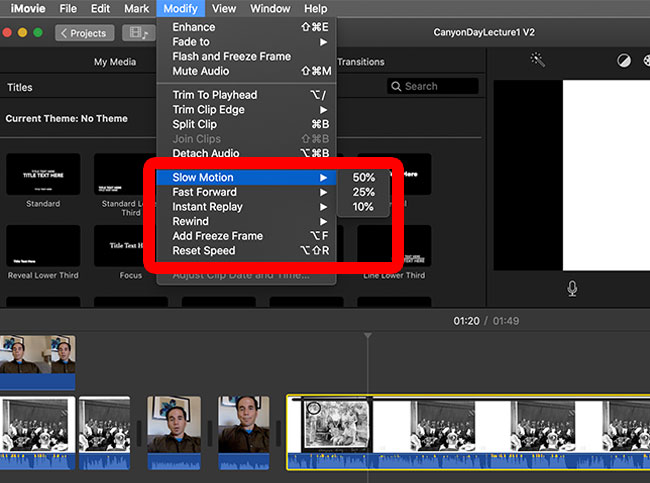Open the Mark menu
The image size is (650, 483).
pos(136,8)
